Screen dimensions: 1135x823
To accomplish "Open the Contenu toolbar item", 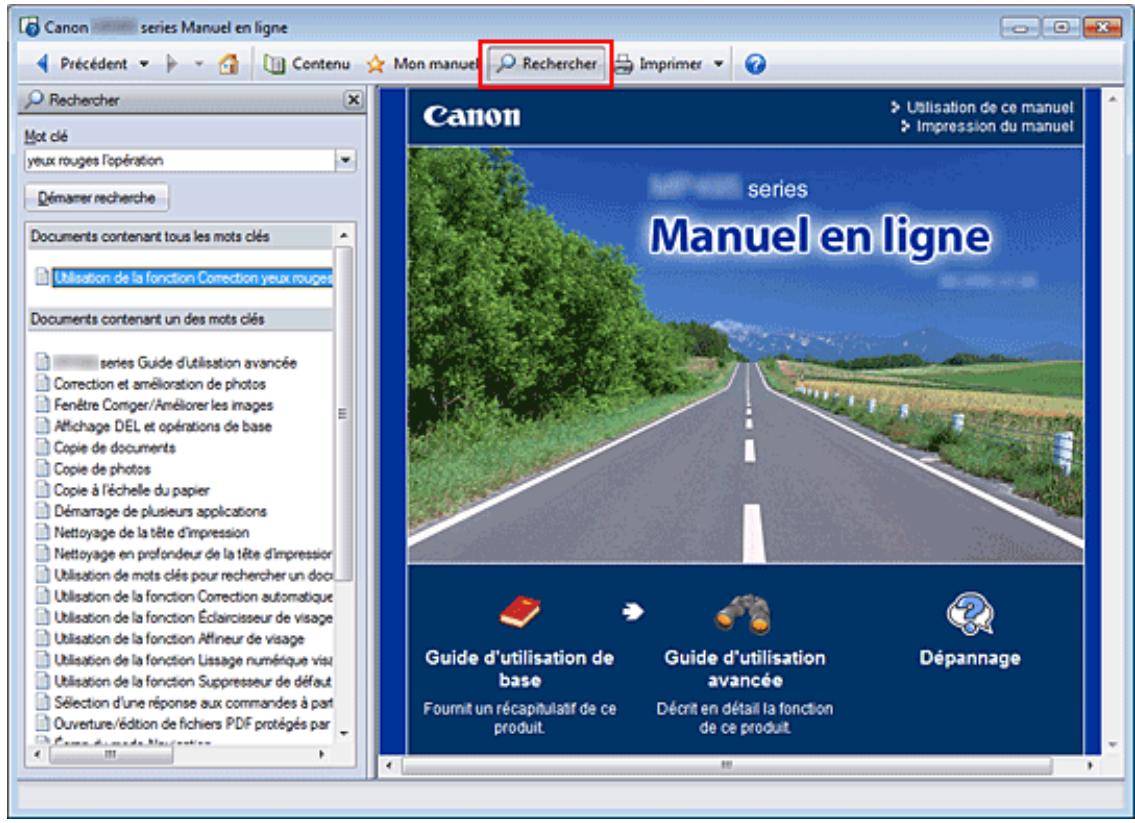I will (x=306, y=64).
